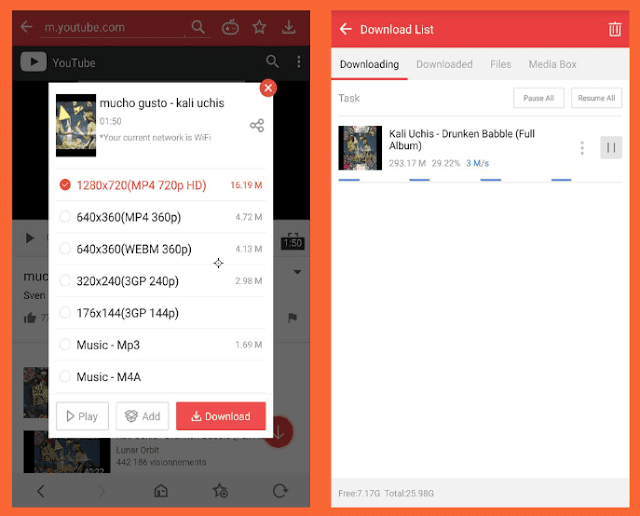
Task: Select 640x360 WEBM 360p option
Action: pos(161,249)
